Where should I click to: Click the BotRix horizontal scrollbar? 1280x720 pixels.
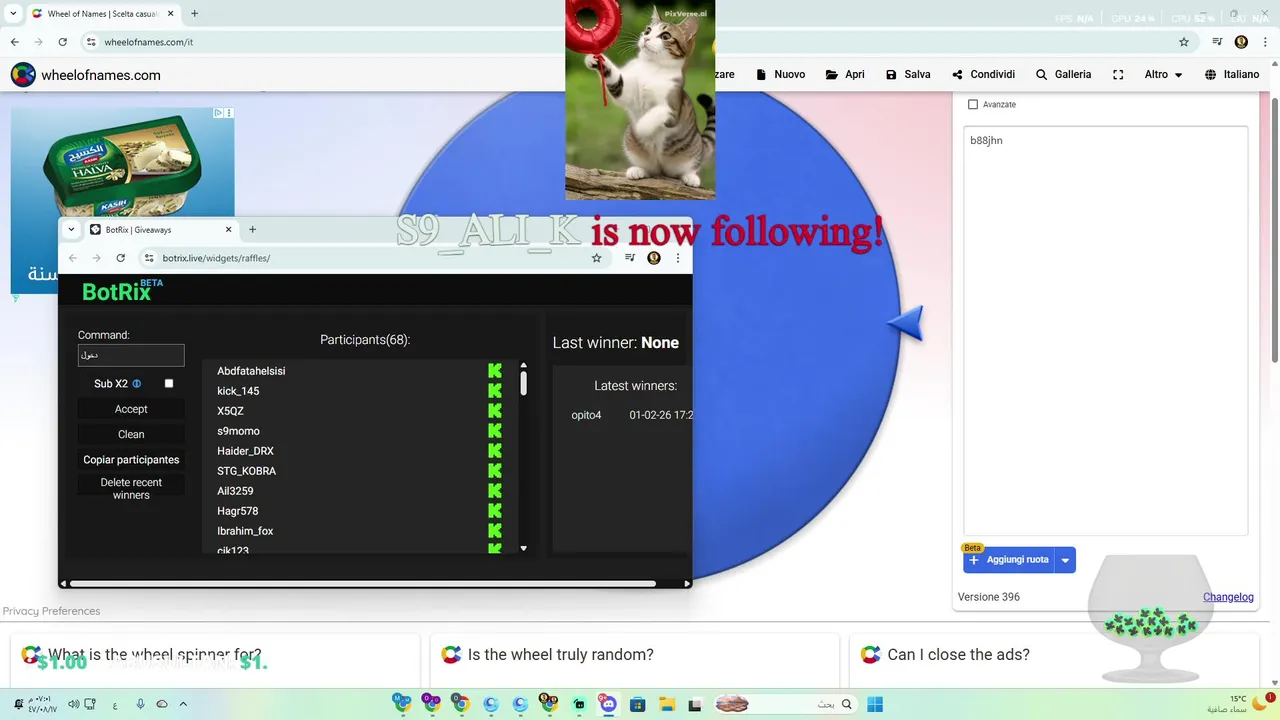pos(362,583)
